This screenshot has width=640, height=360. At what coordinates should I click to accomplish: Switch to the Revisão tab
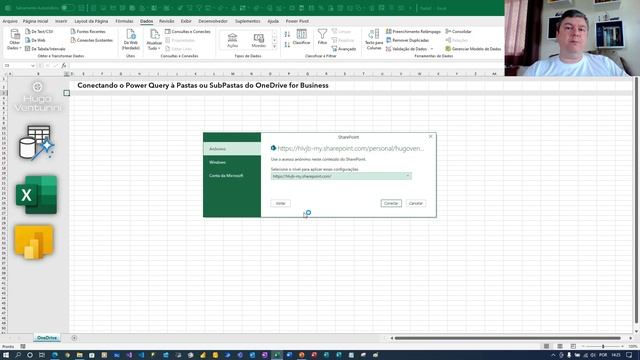(167, 21)
